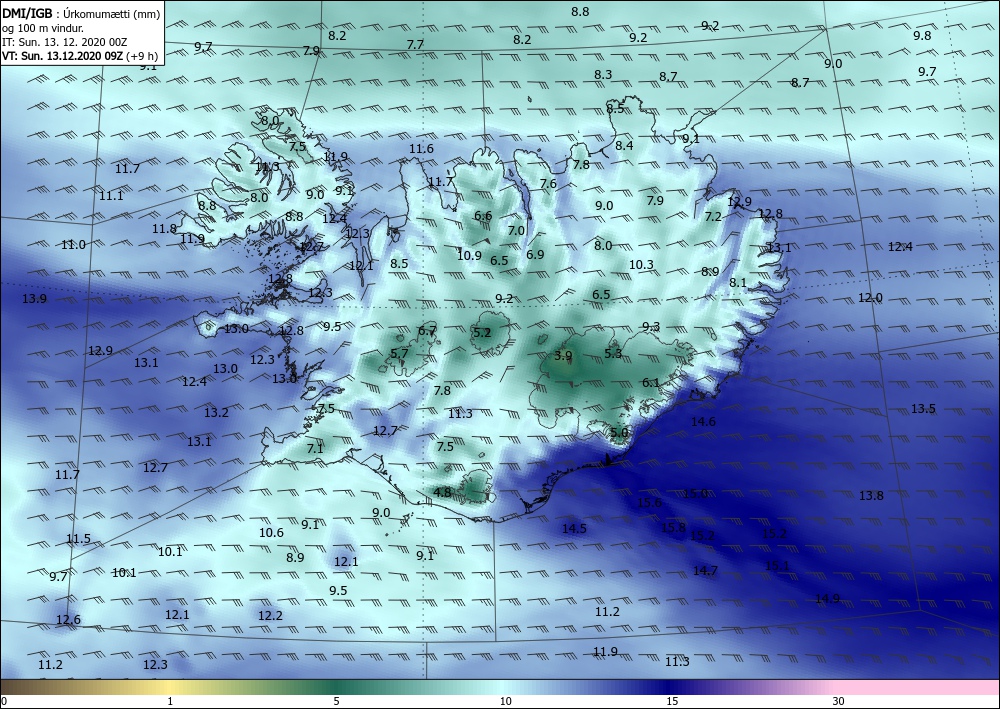Click the 8.4 map value

624,146
